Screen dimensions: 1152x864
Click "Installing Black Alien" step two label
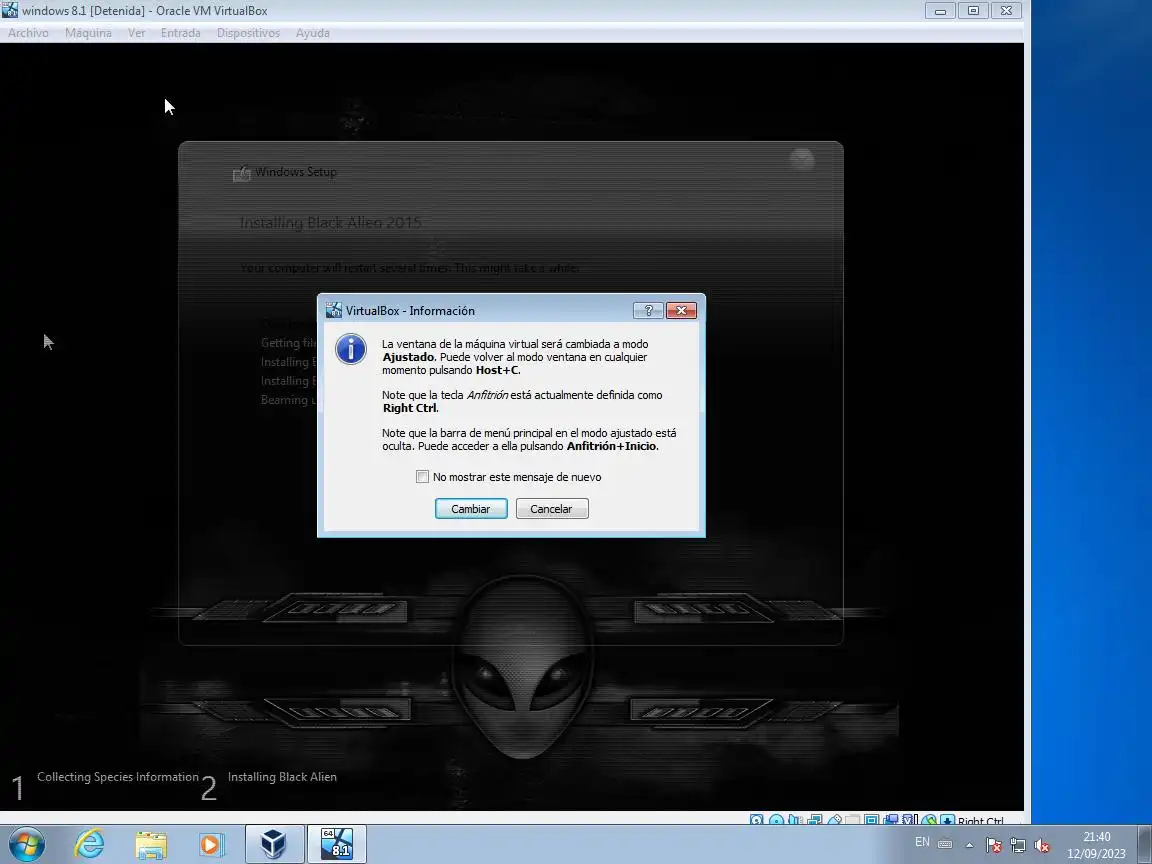tap(282, 777)
